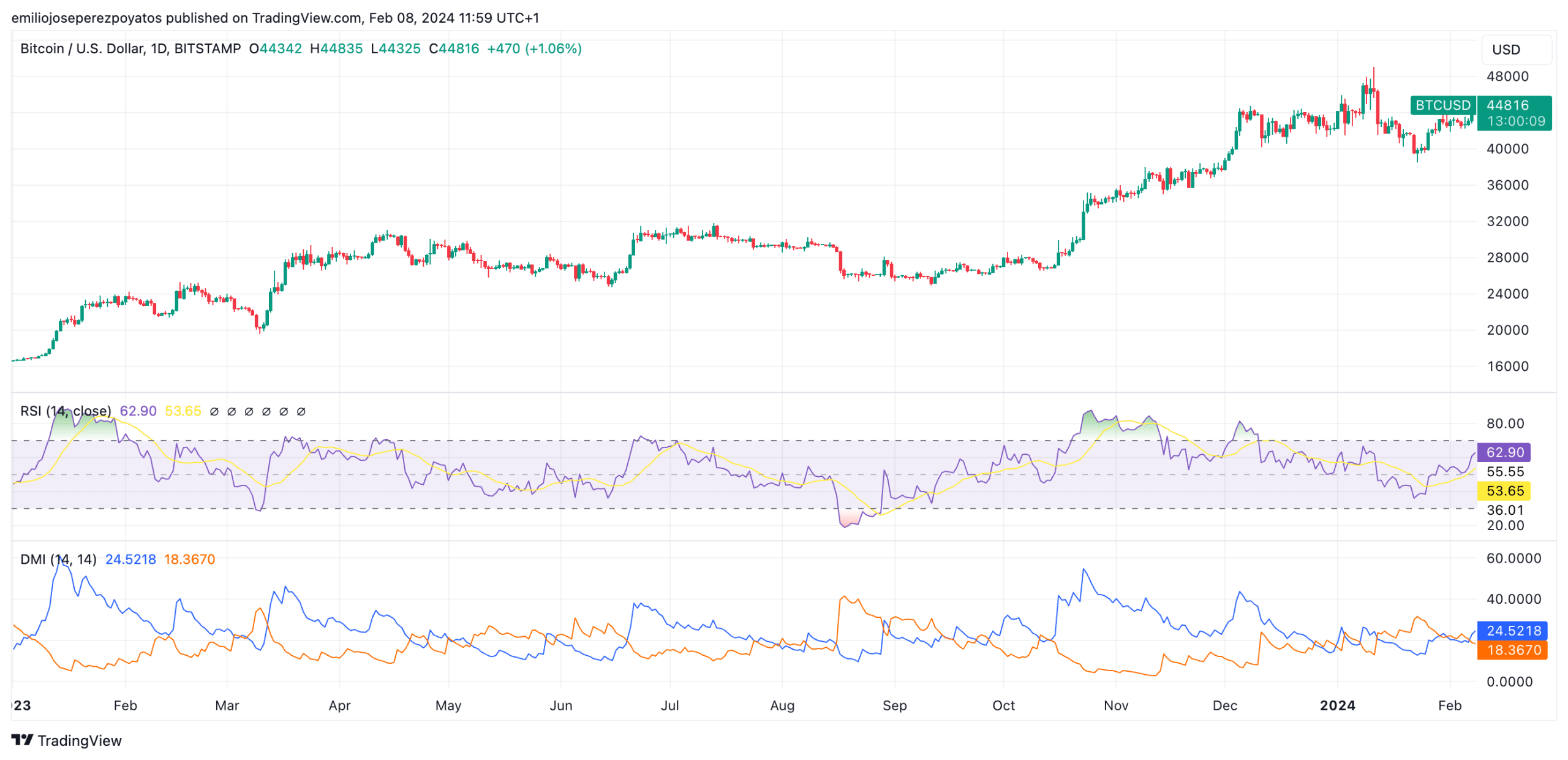Click the Jul label on time axis
The width and height of the screenshot is (1568, 760).
coord(669,705)
